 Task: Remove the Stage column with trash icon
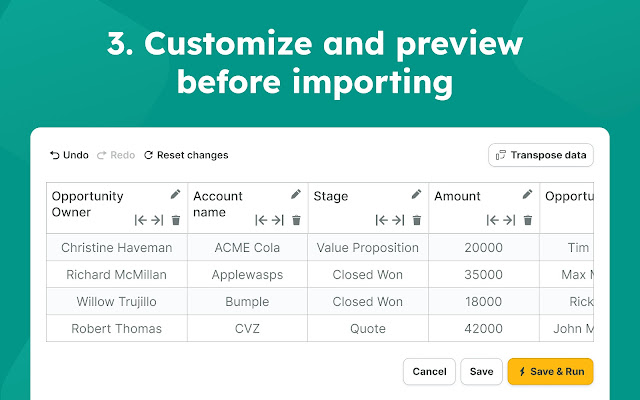click(x=417, y=220)
